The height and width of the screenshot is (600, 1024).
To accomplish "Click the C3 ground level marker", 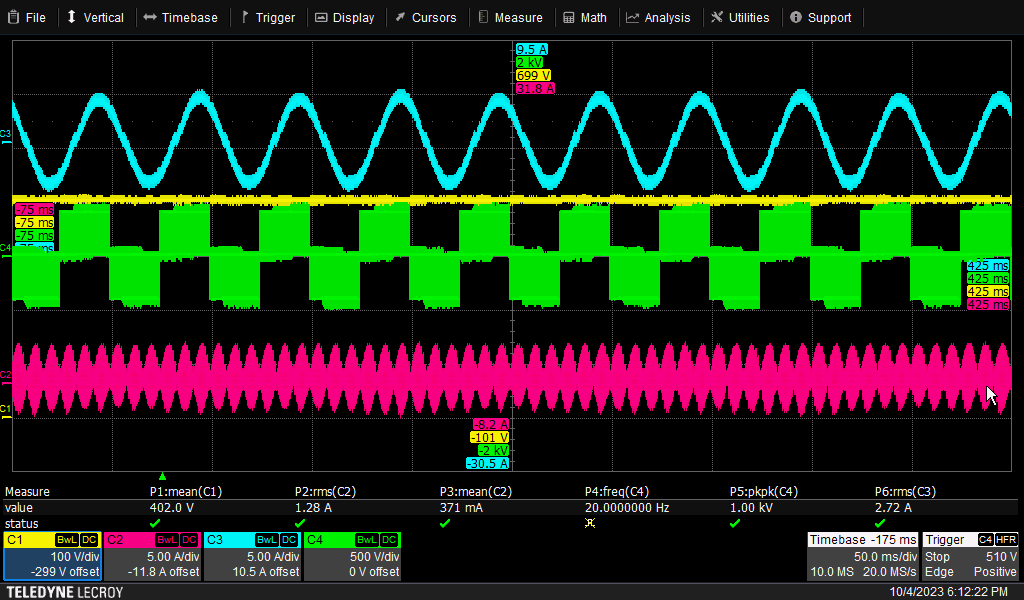I will pos(5,136).
